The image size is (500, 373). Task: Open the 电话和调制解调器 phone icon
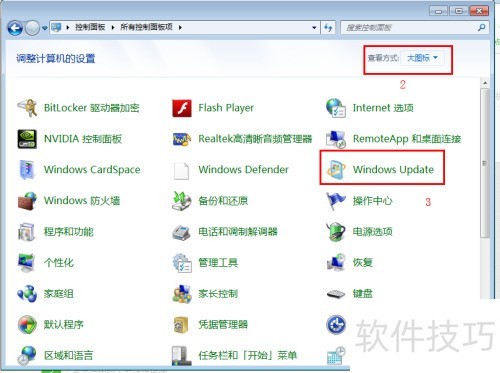[182, 232]
